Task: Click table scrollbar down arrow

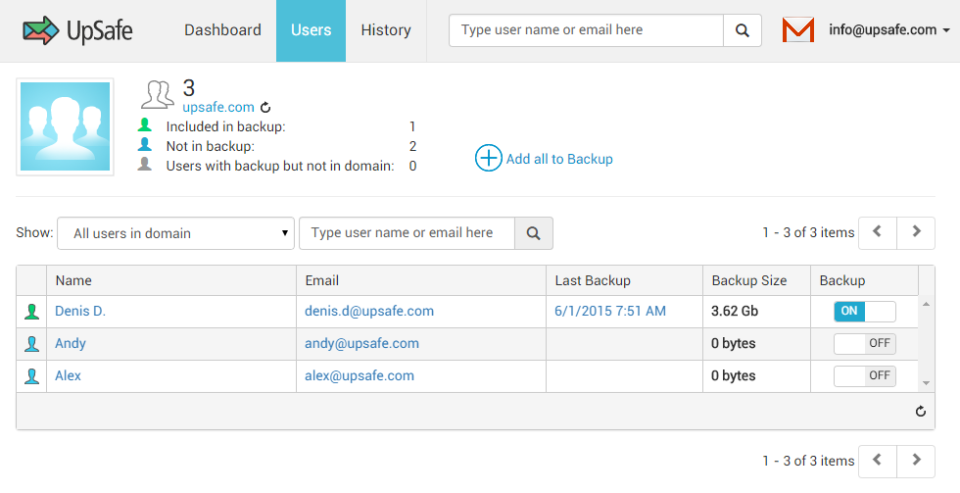Action: (x=926, y=383)
